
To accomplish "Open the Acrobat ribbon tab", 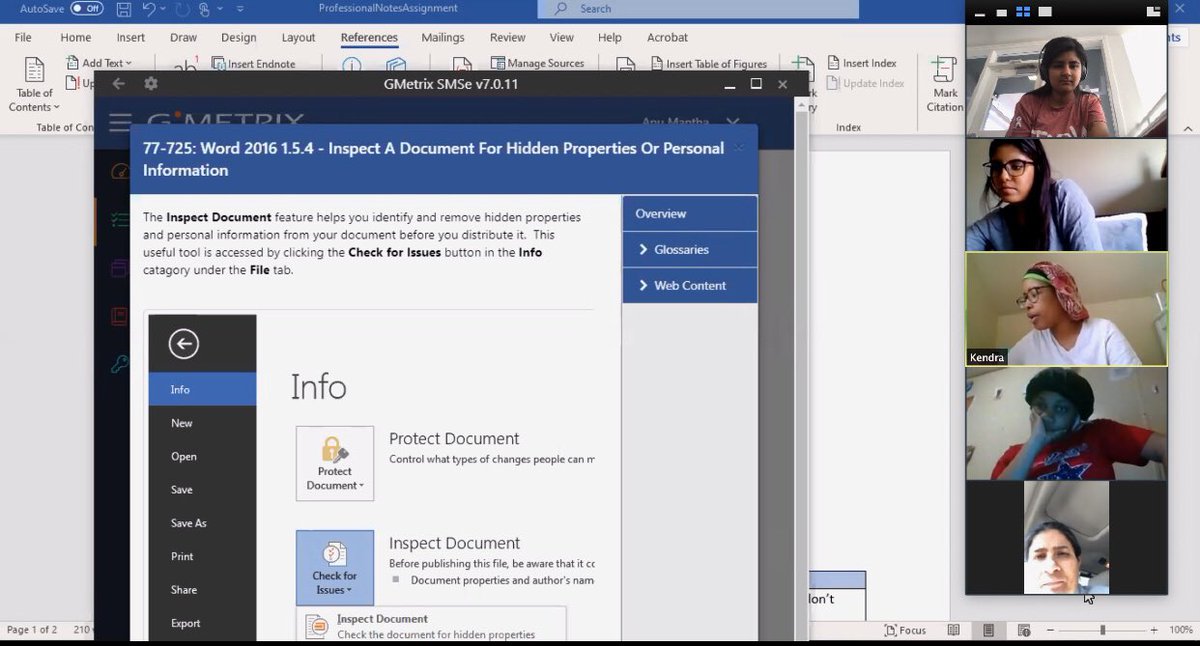I will click(668, 38).
